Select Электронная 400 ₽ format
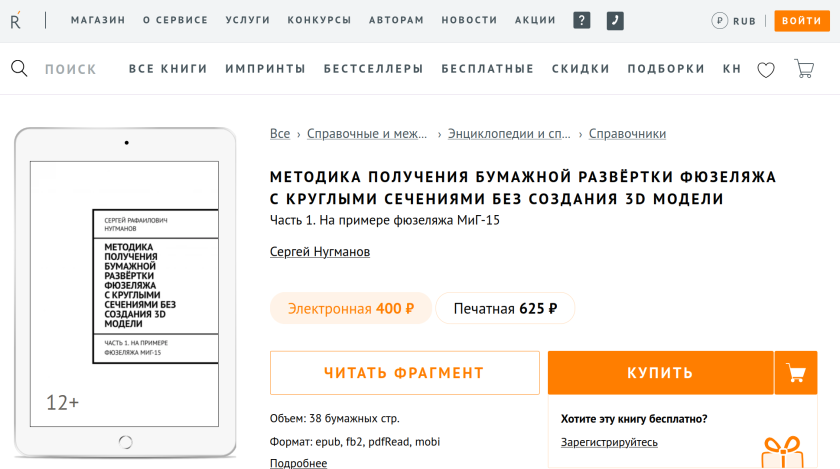This screenshot has width=840, height=469. (351, 308)
